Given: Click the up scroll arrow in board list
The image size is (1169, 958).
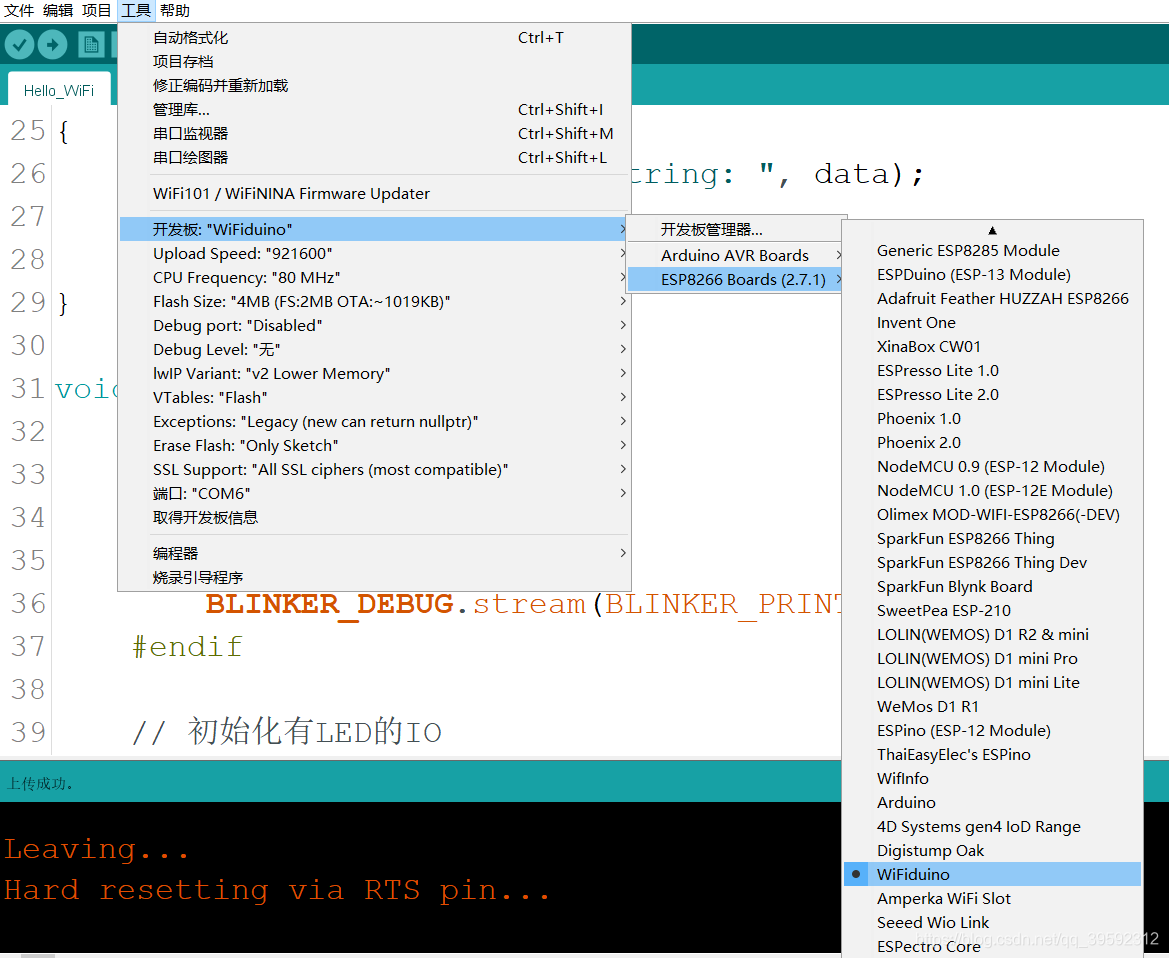Looking at the screenshot, I should click(x=991, y=229).
